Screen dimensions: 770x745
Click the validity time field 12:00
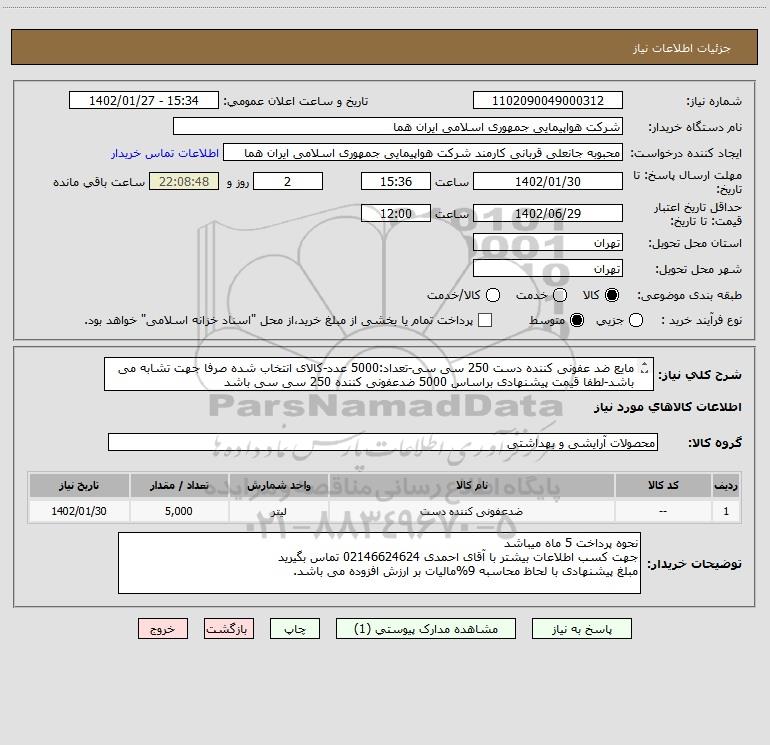point(396,213)
